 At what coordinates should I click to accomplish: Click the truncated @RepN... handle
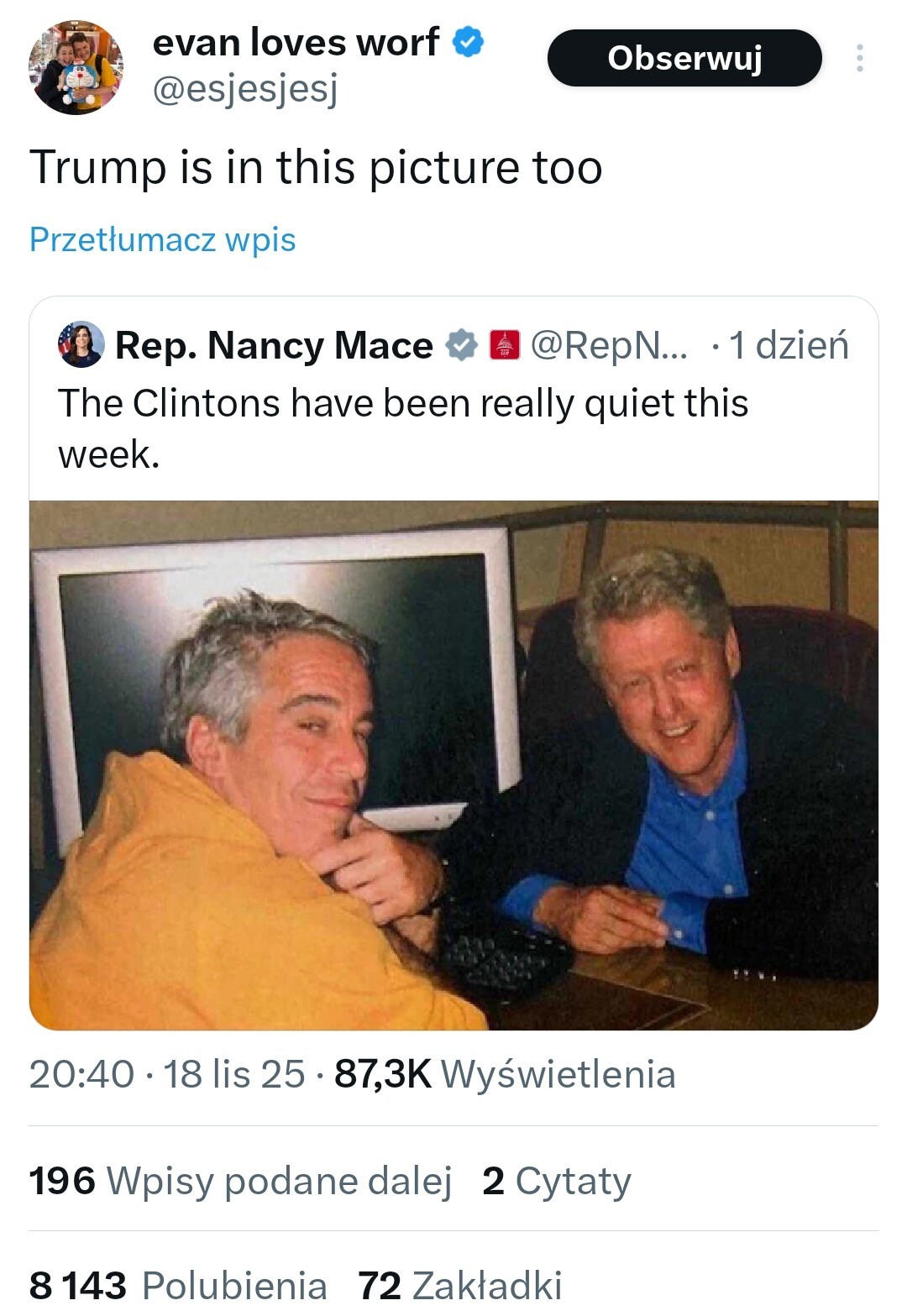pyautogui.click(x=609, y=345)
